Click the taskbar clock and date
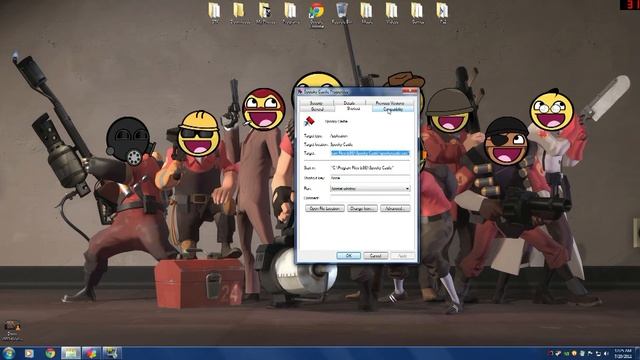640x360 pixels. click(623, 353)
